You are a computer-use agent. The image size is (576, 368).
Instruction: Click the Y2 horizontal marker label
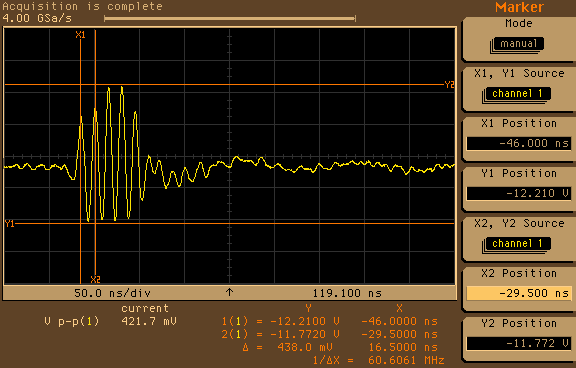[x=450, y=85]
